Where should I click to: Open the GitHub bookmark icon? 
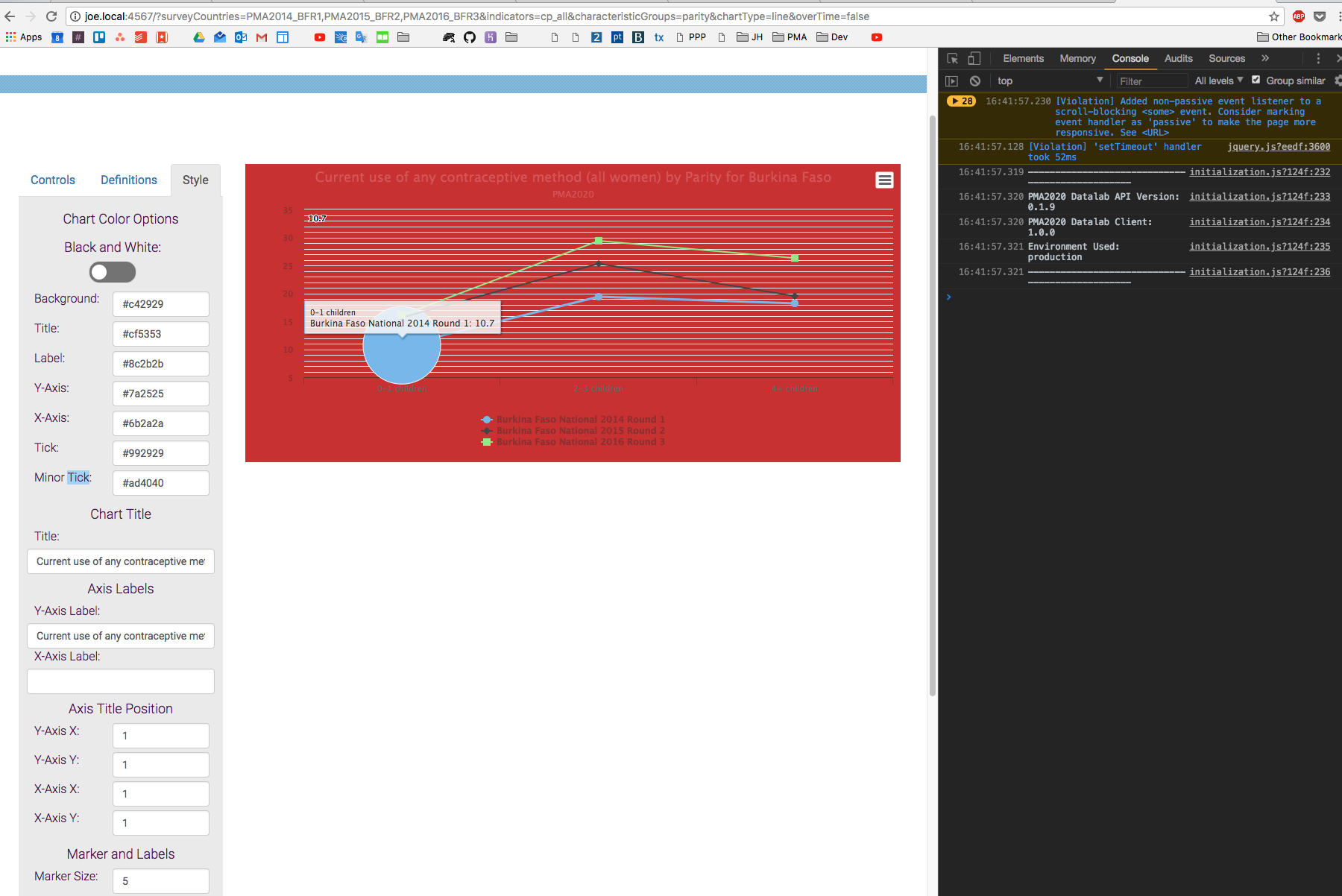click(470, 37)
